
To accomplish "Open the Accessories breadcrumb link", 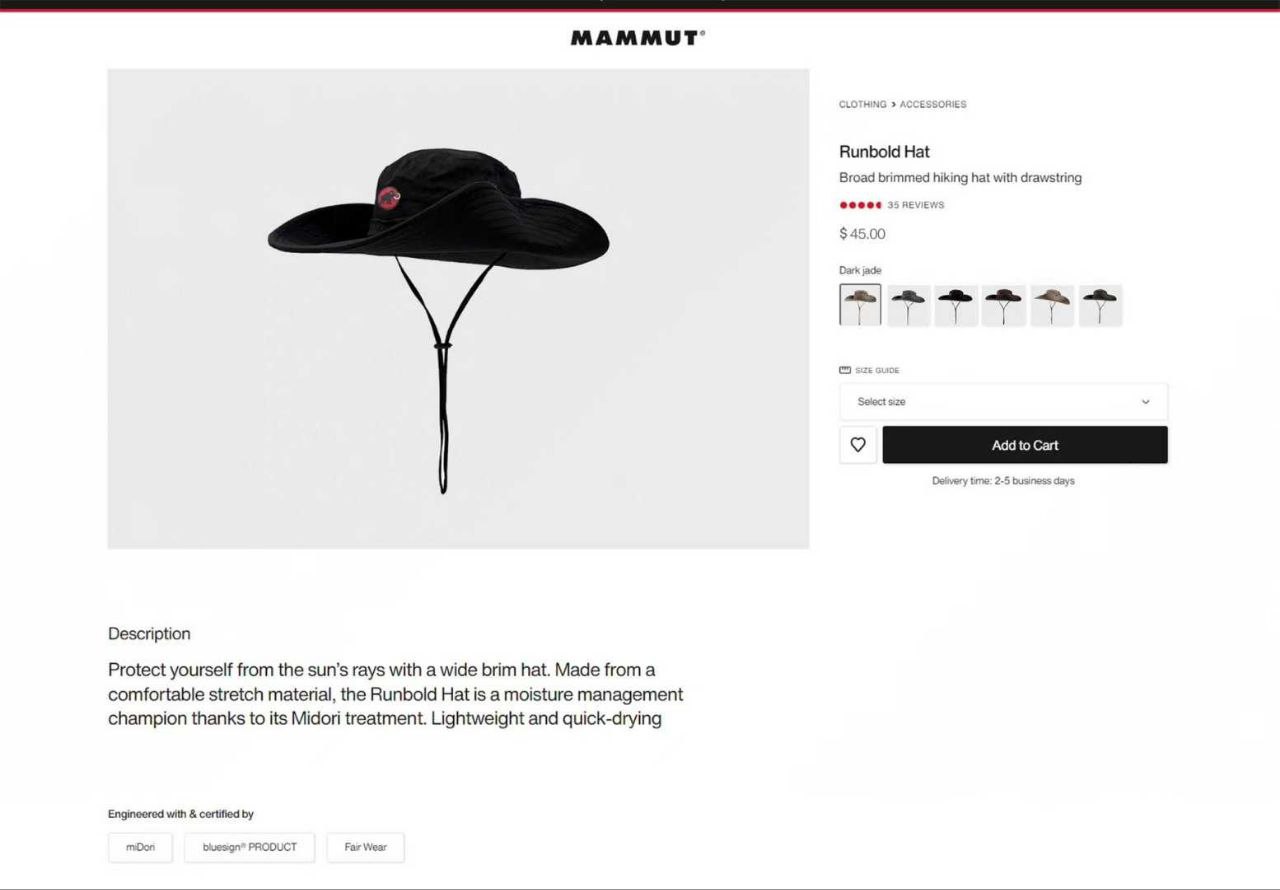I will tap(933, 104).
